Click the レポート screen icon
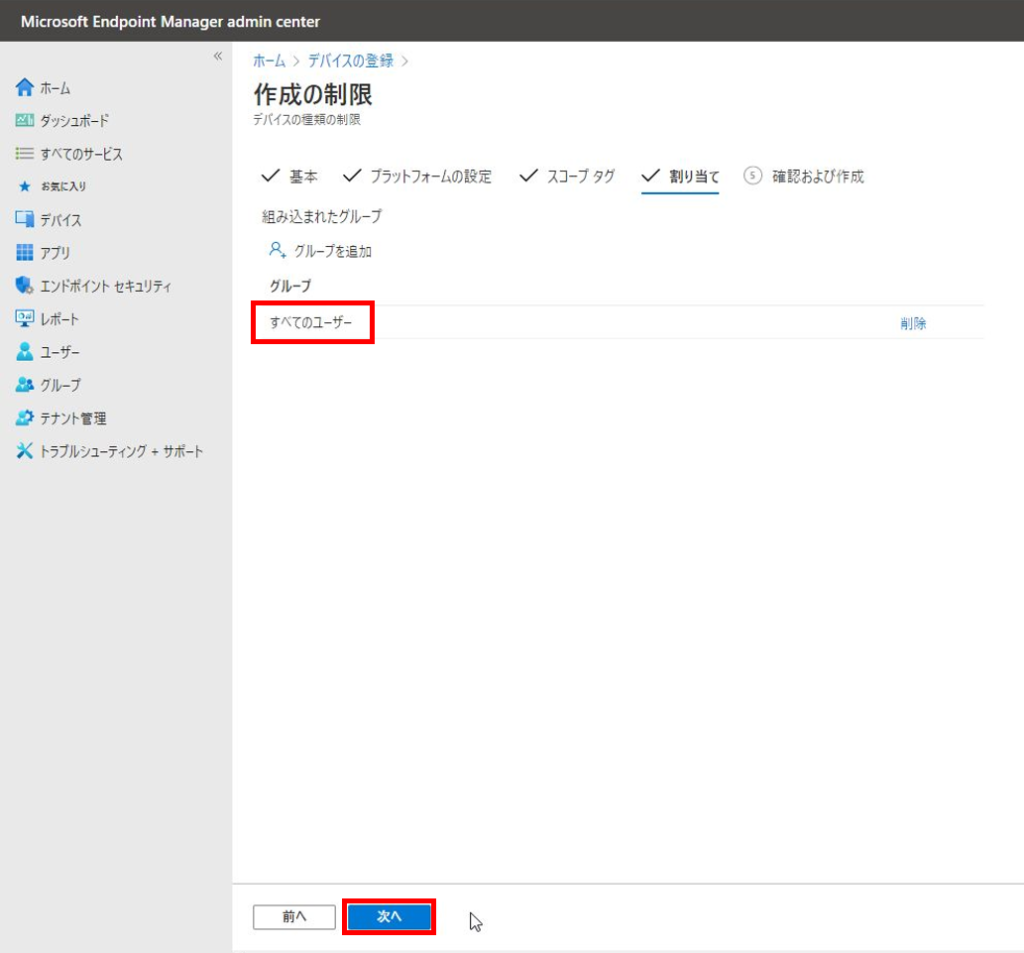Screen dimensions: 1024x953 (25, 319)
